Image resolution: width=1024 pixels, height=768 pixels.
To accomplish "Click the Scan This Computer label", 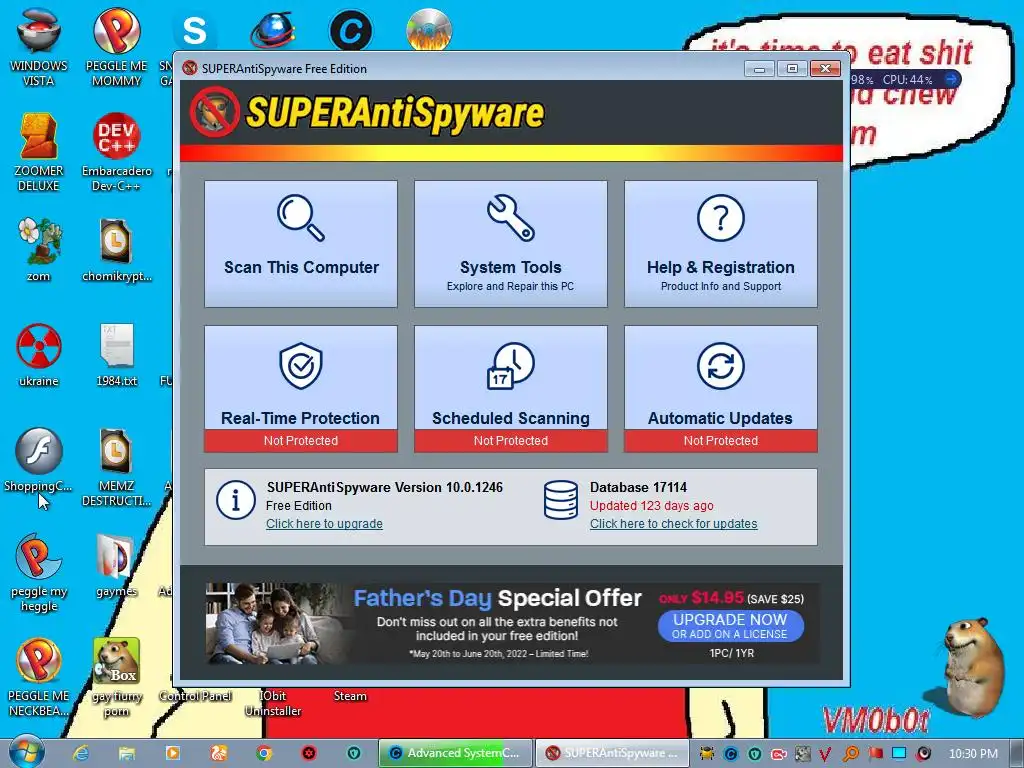I will tap(301, 267).
